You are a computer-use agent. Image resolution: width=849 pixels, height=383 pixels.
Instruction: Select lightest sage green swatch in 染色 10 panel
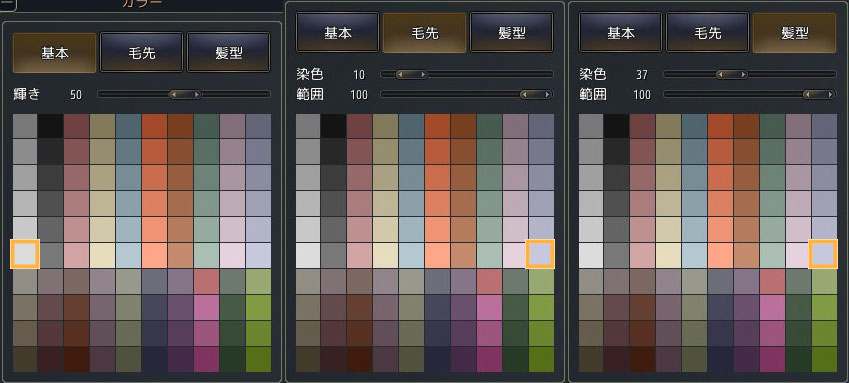(x=489, y=255)
